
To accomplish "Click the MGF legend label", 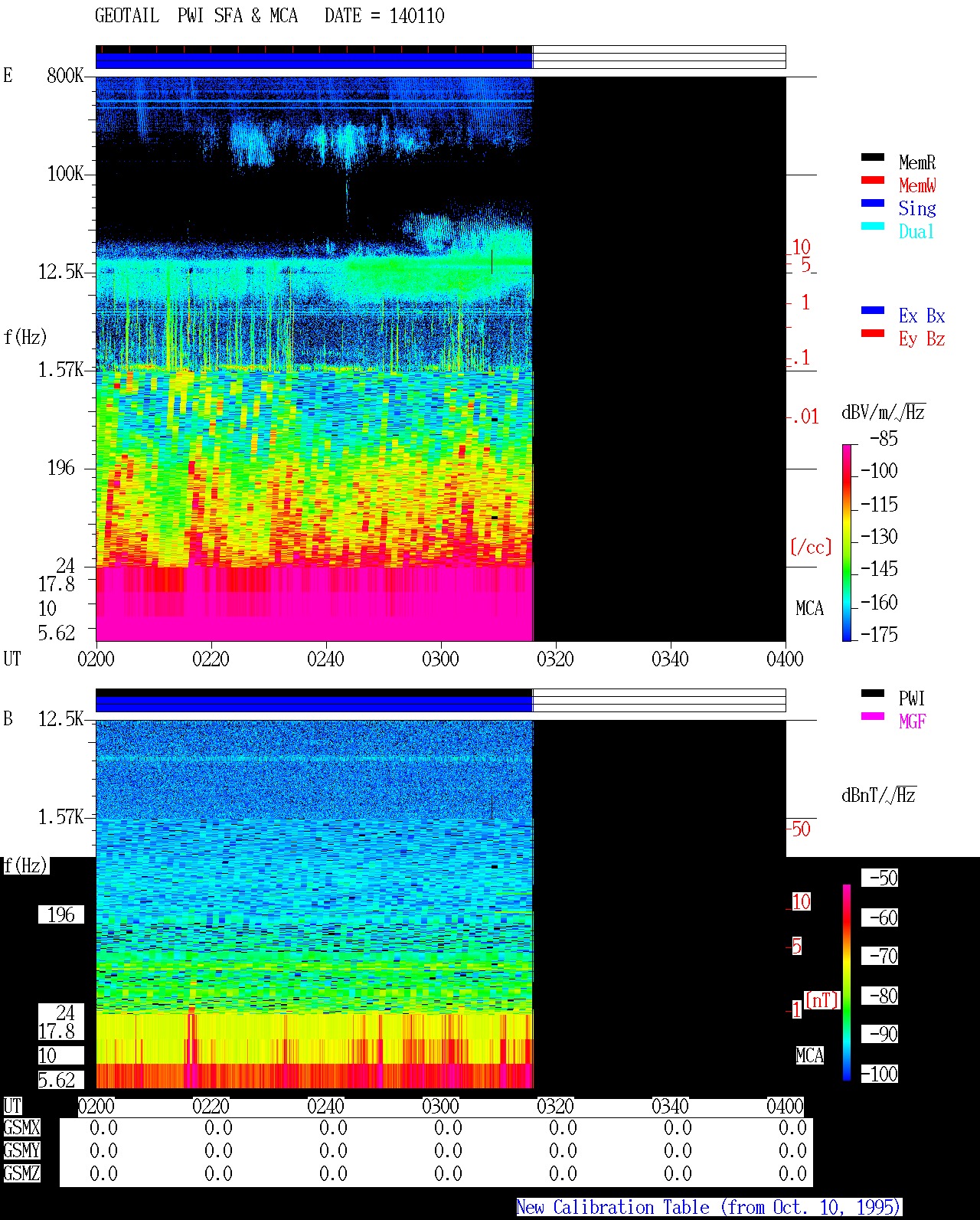I will point(913,721).
